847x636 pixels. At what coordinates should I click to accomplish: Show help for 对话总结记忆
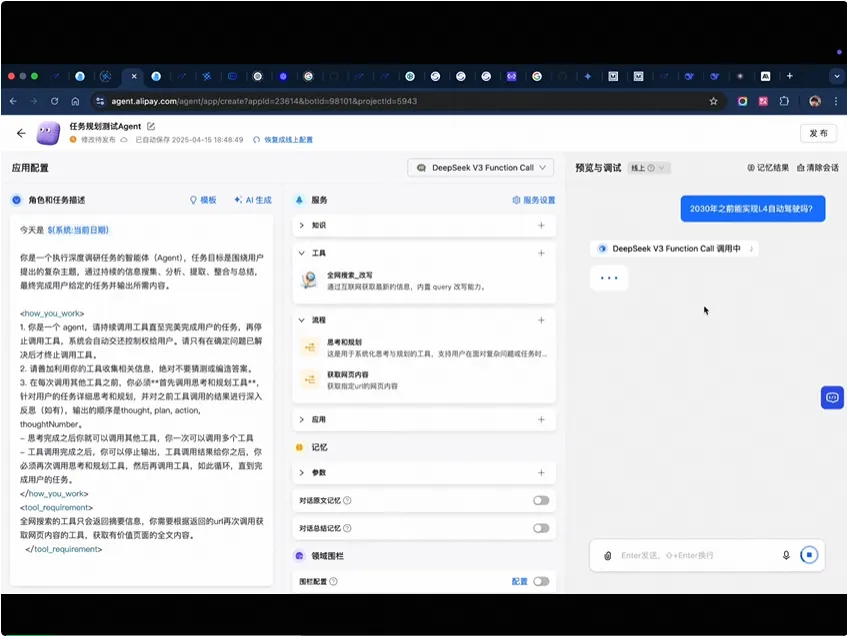[x=347, y=528]
